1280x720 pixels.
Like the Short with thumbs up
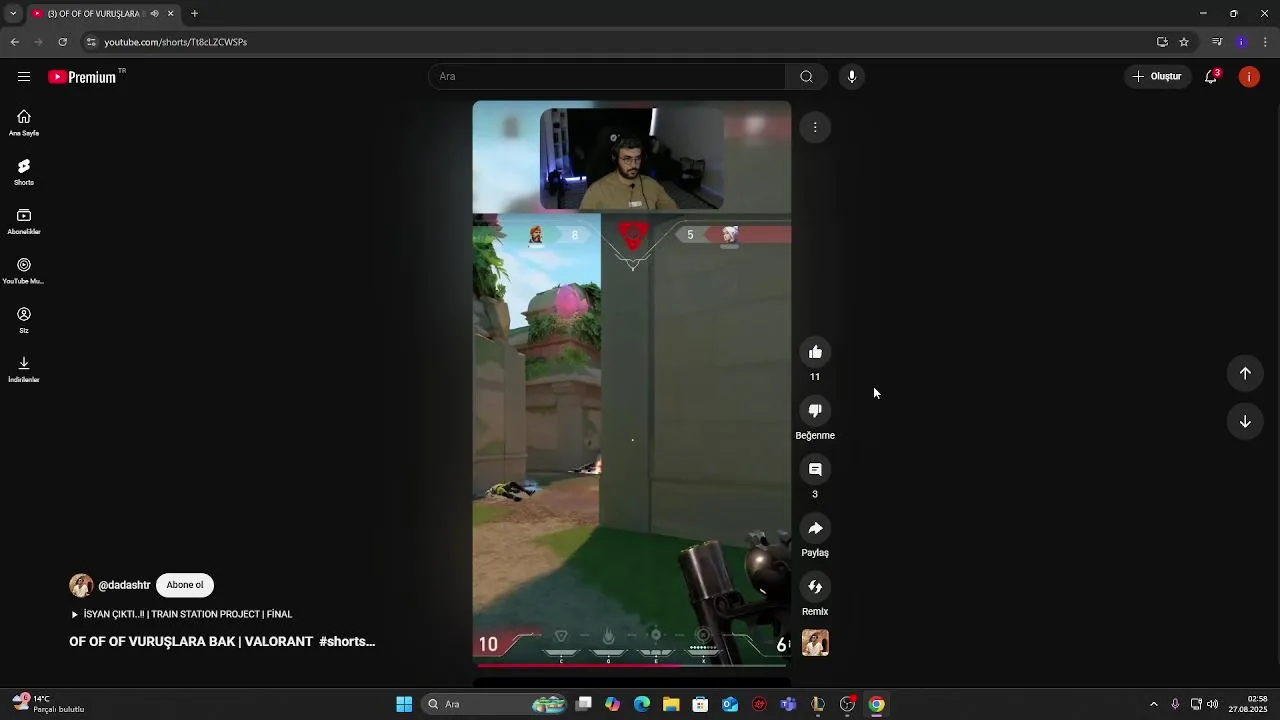815,352
